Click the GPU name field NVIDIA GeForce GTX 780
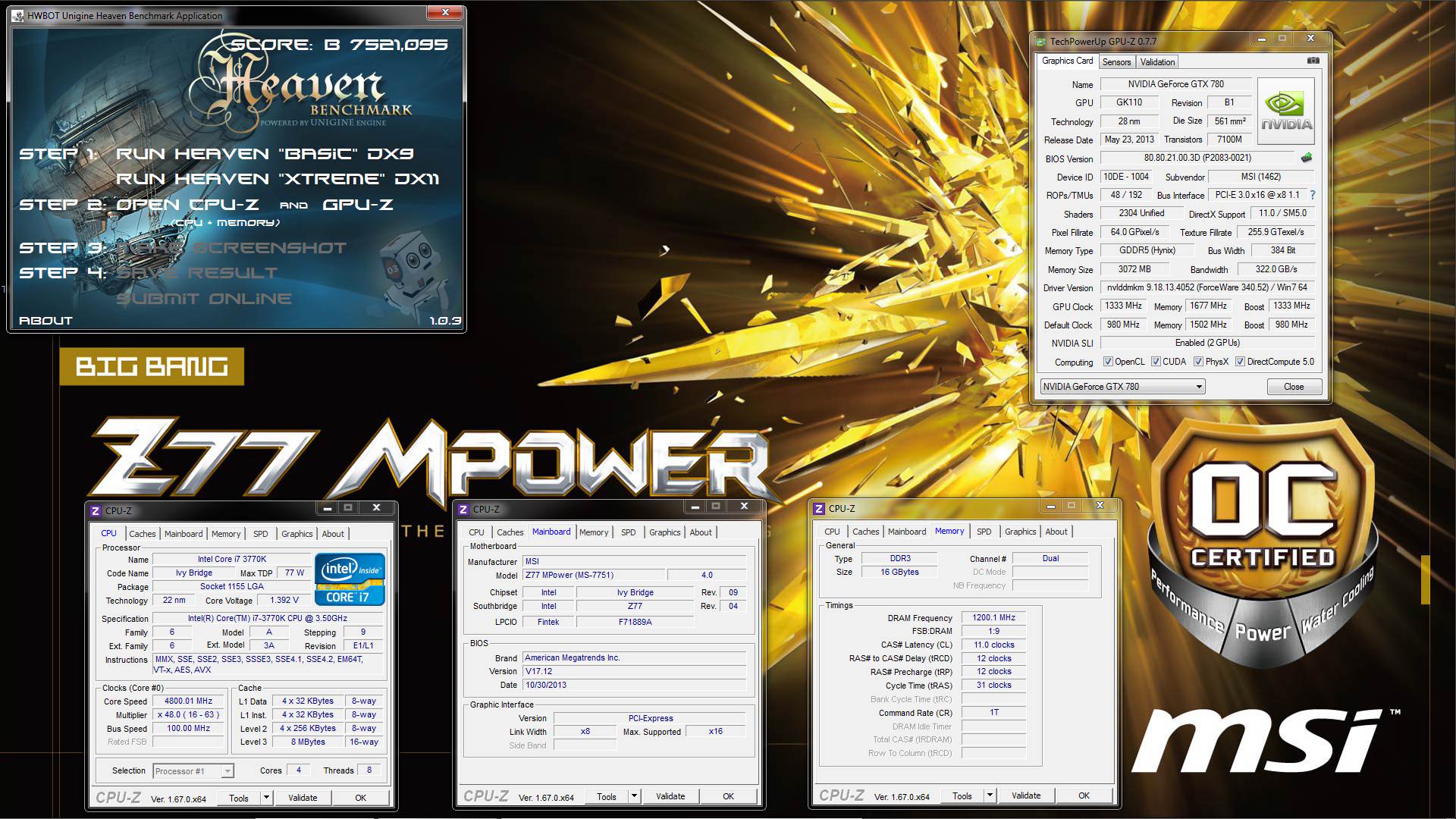The image size is (1456, 819). [x=1175, y=84]
